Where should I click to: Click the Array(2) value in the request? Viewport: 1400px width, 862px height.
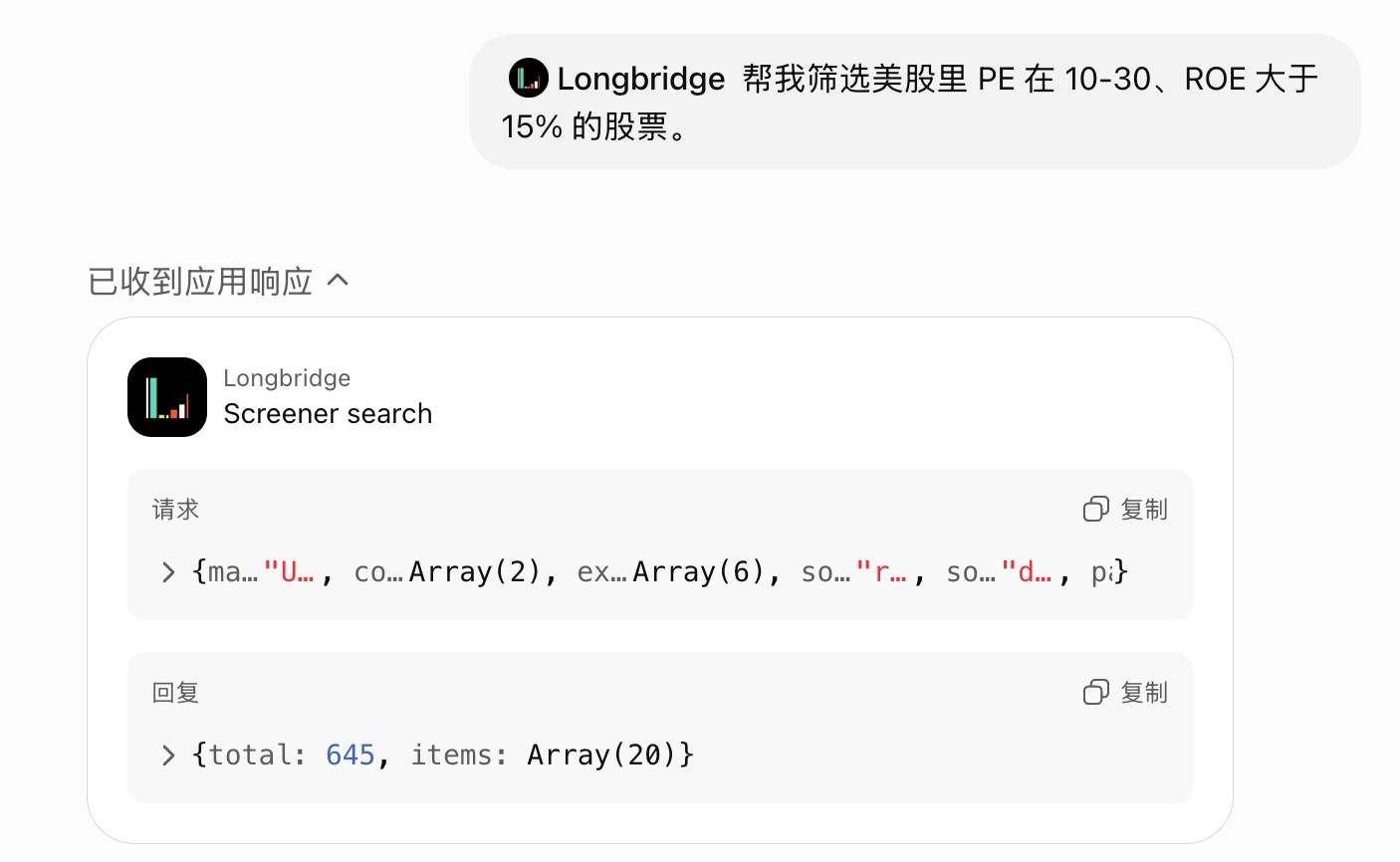coord(474,572)
